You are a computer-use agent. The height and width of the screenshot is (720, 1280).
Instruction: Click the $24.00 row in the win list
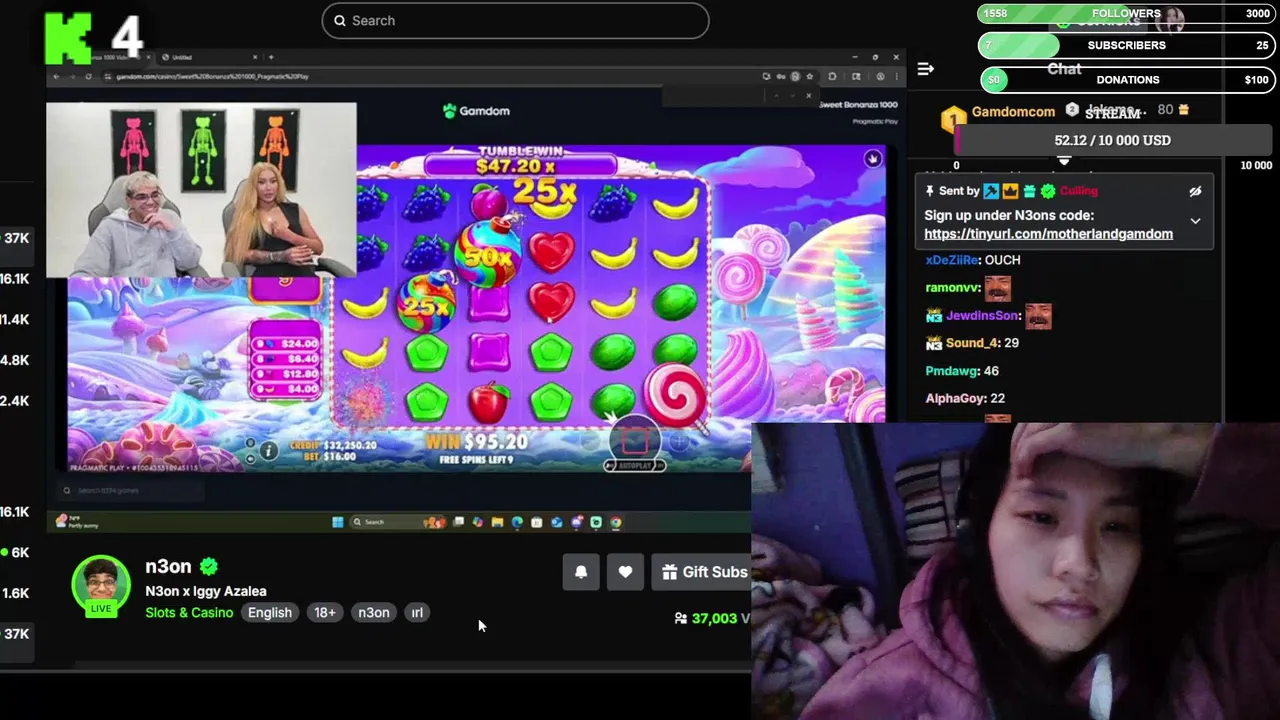point(287,343)
